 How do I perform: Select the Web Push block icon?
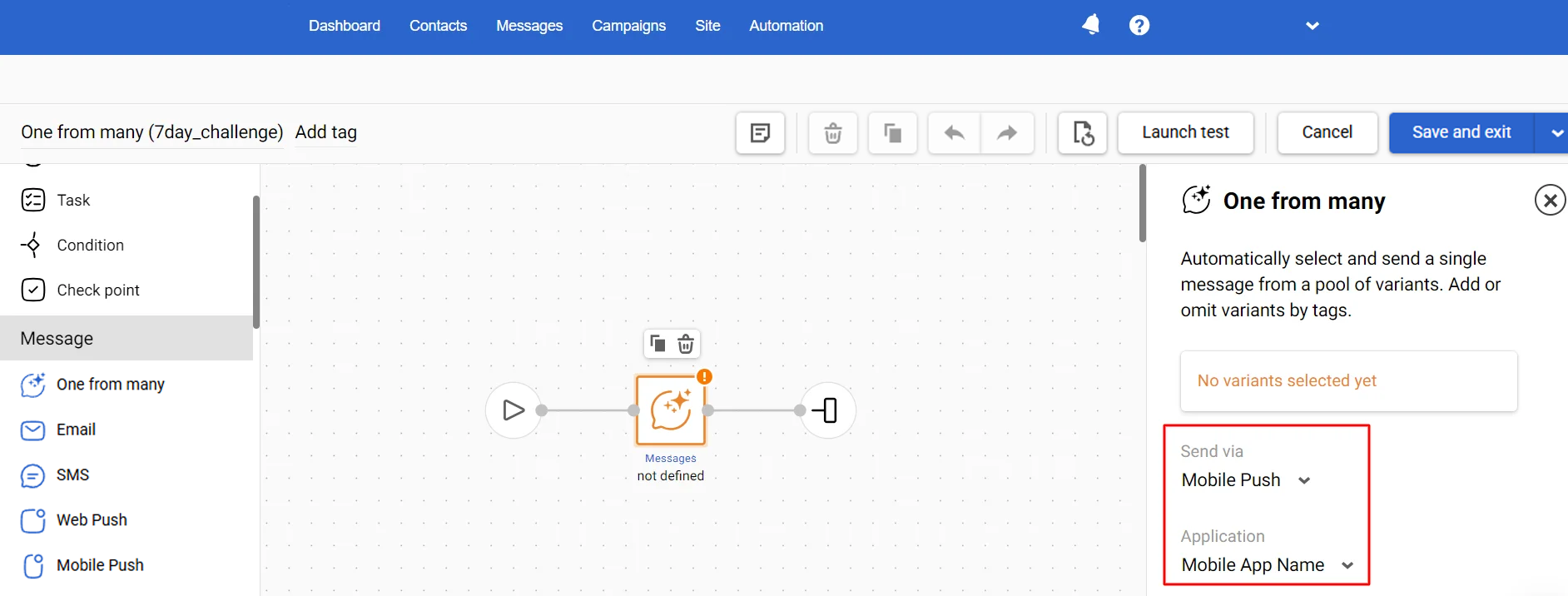pos(32,520)
